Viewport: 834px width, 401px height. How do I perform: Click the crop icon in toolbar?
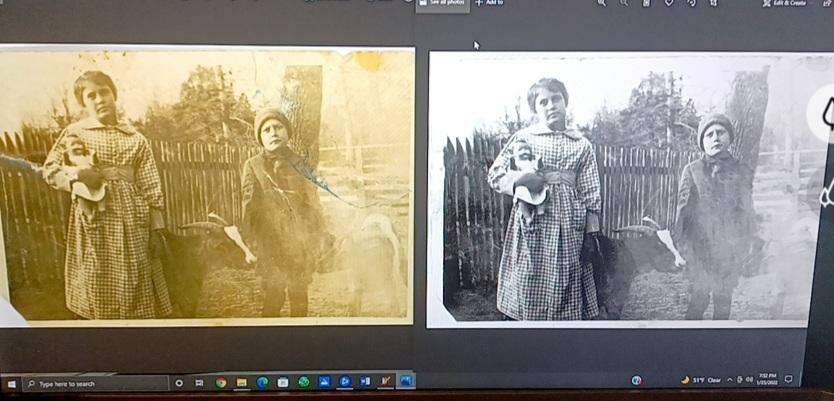click(711, 3)
